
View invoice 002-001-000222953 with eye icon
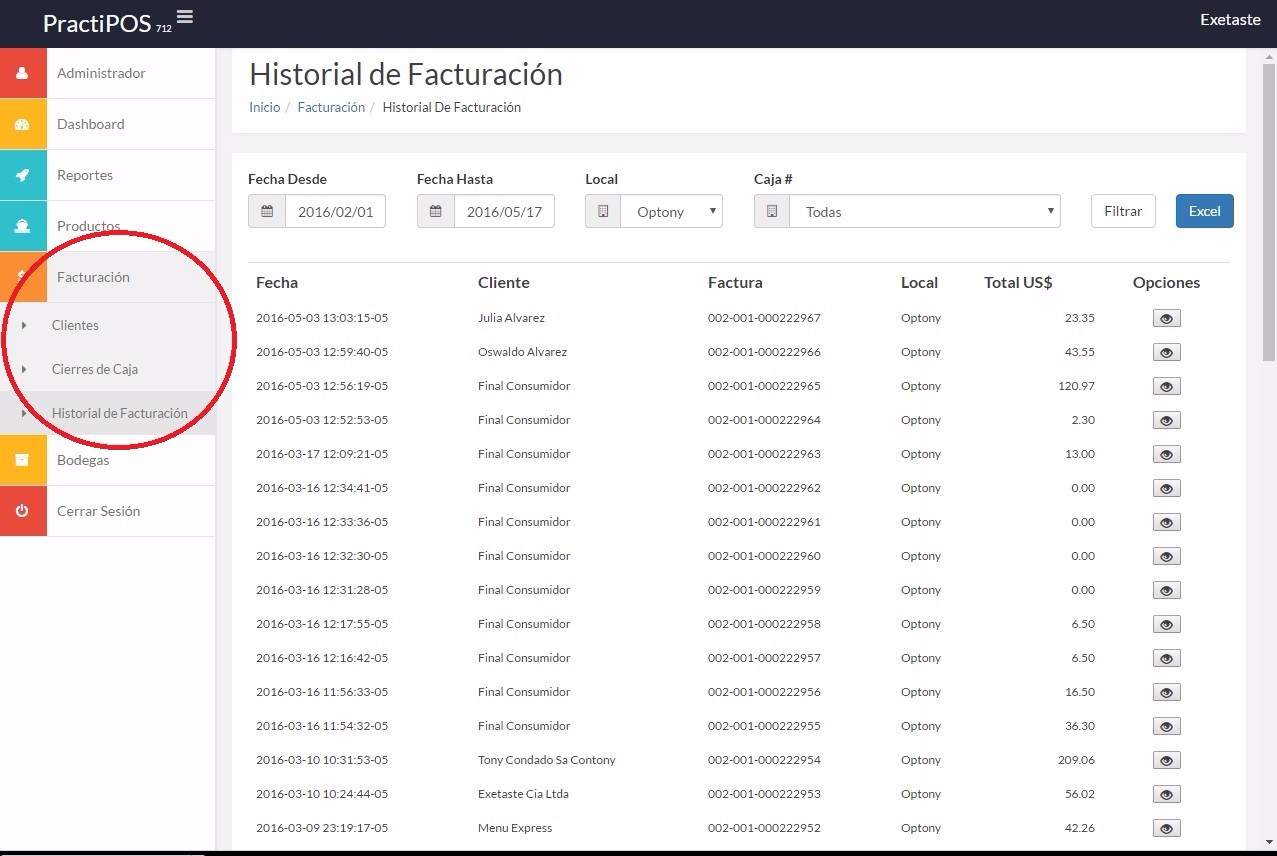coord(1166,794)
